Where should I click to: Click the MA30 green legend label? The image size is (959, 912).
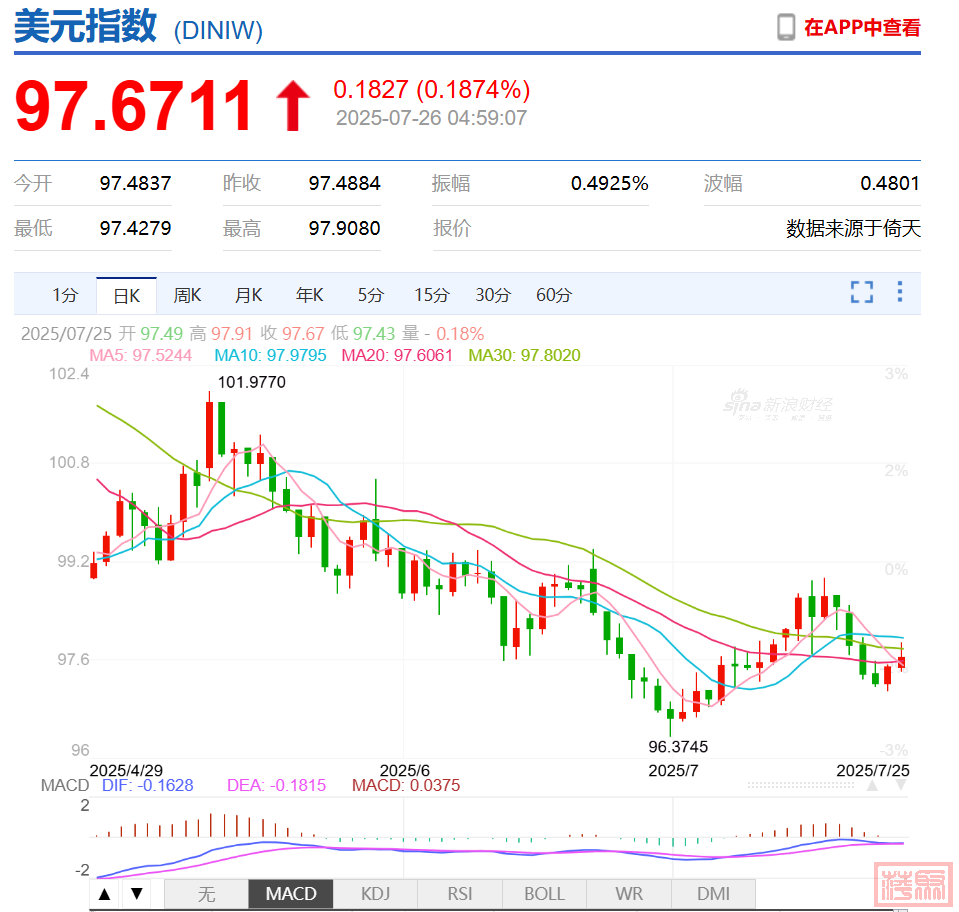(524, 355)
